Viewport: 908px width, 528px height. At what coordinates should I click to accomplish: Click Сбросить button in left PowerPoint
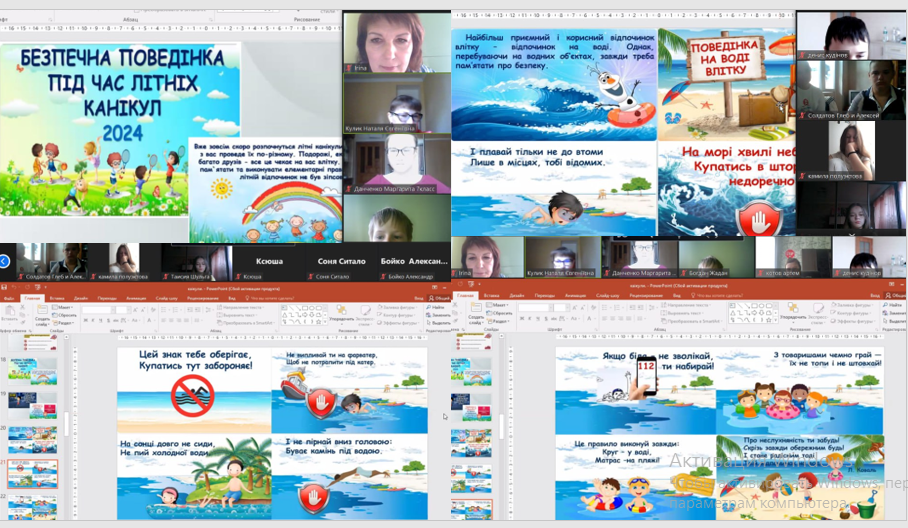point(64,316)
